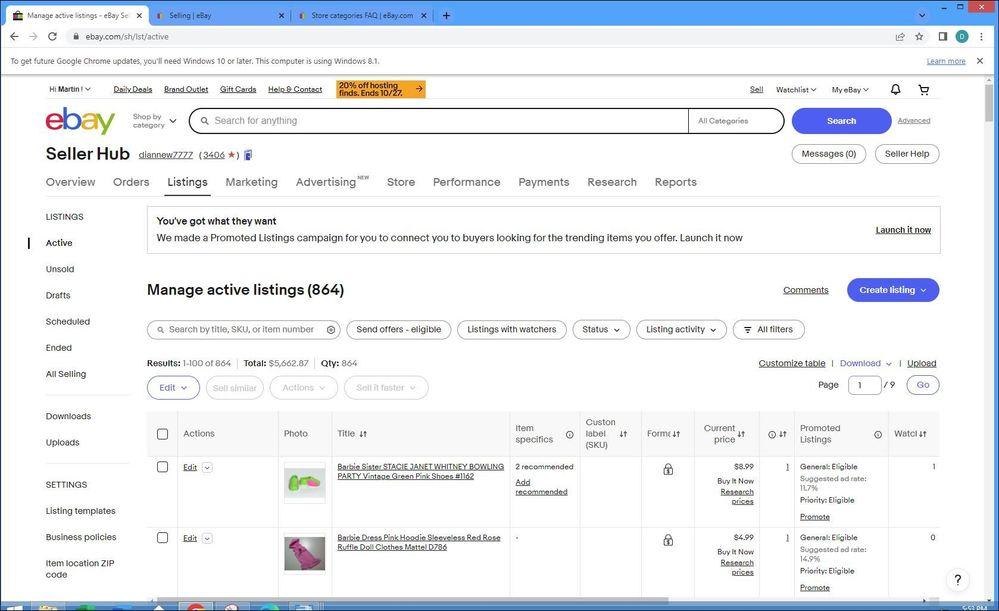The width and height of the screenshot is (999, 611).
Task: Switch to the Orders tab
Action: [131, 182]
